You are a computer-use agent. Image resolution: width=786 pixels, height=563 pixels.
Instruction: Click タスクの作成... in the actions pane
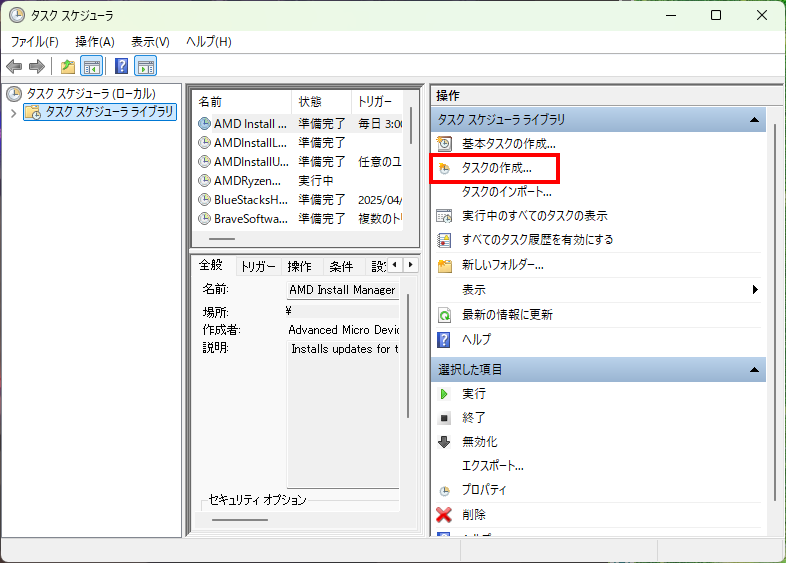coord(496,168)
